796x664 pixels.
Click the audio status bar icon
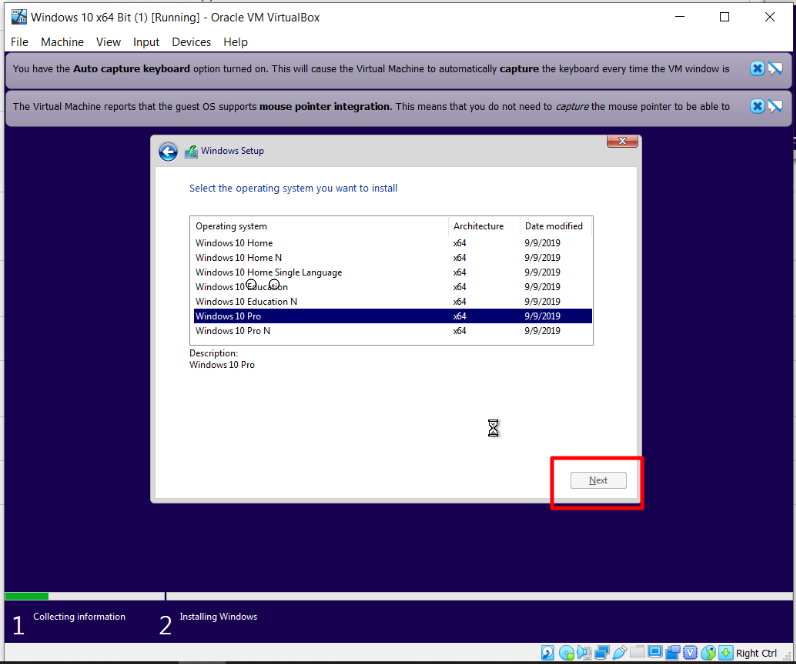pyautogui.click(x=584, y=653)
